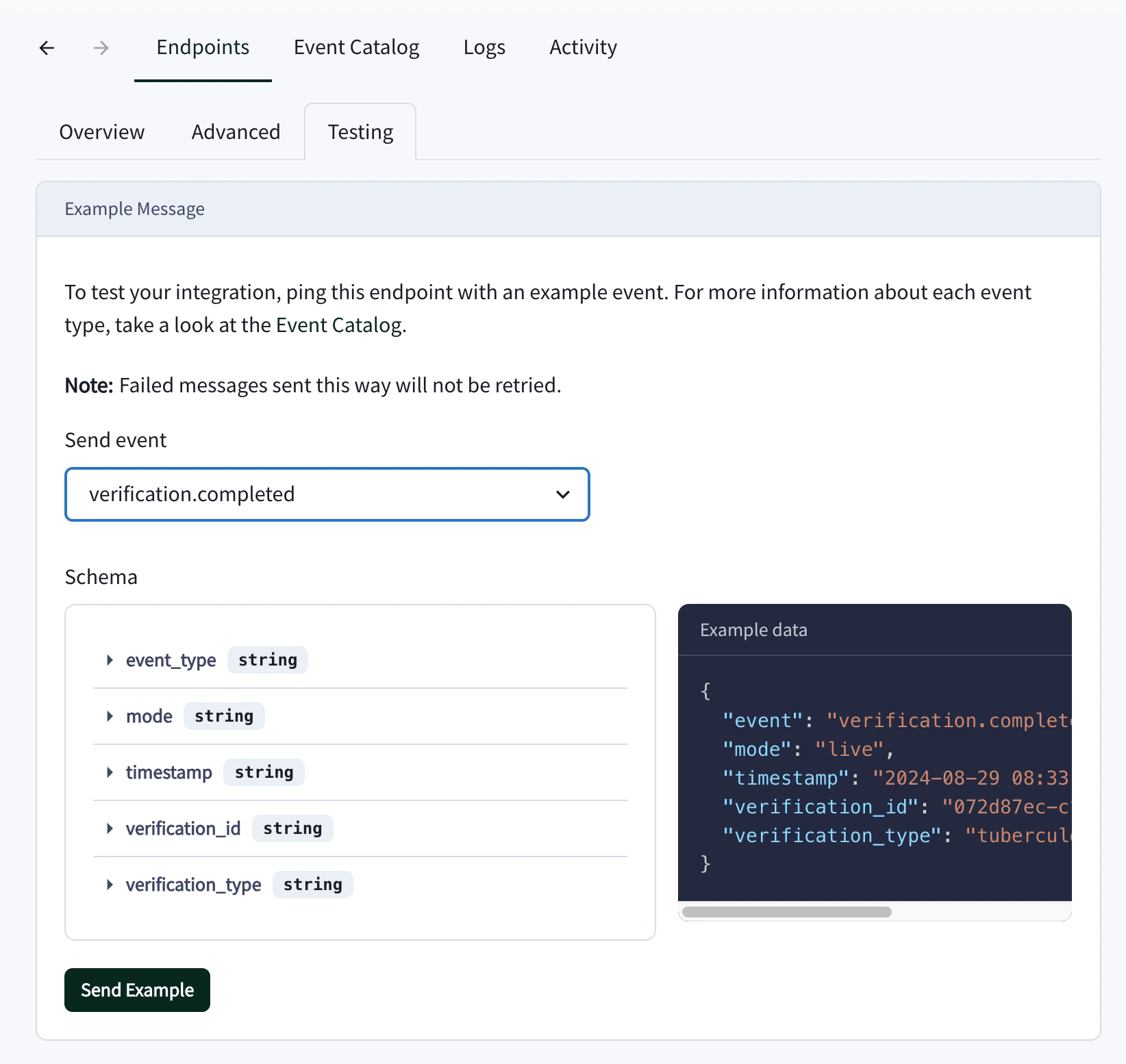Click the "event" JSON line
The width and height of the screenshot is (1126, 1064).
pyautogui.click(x=896, y=720)
